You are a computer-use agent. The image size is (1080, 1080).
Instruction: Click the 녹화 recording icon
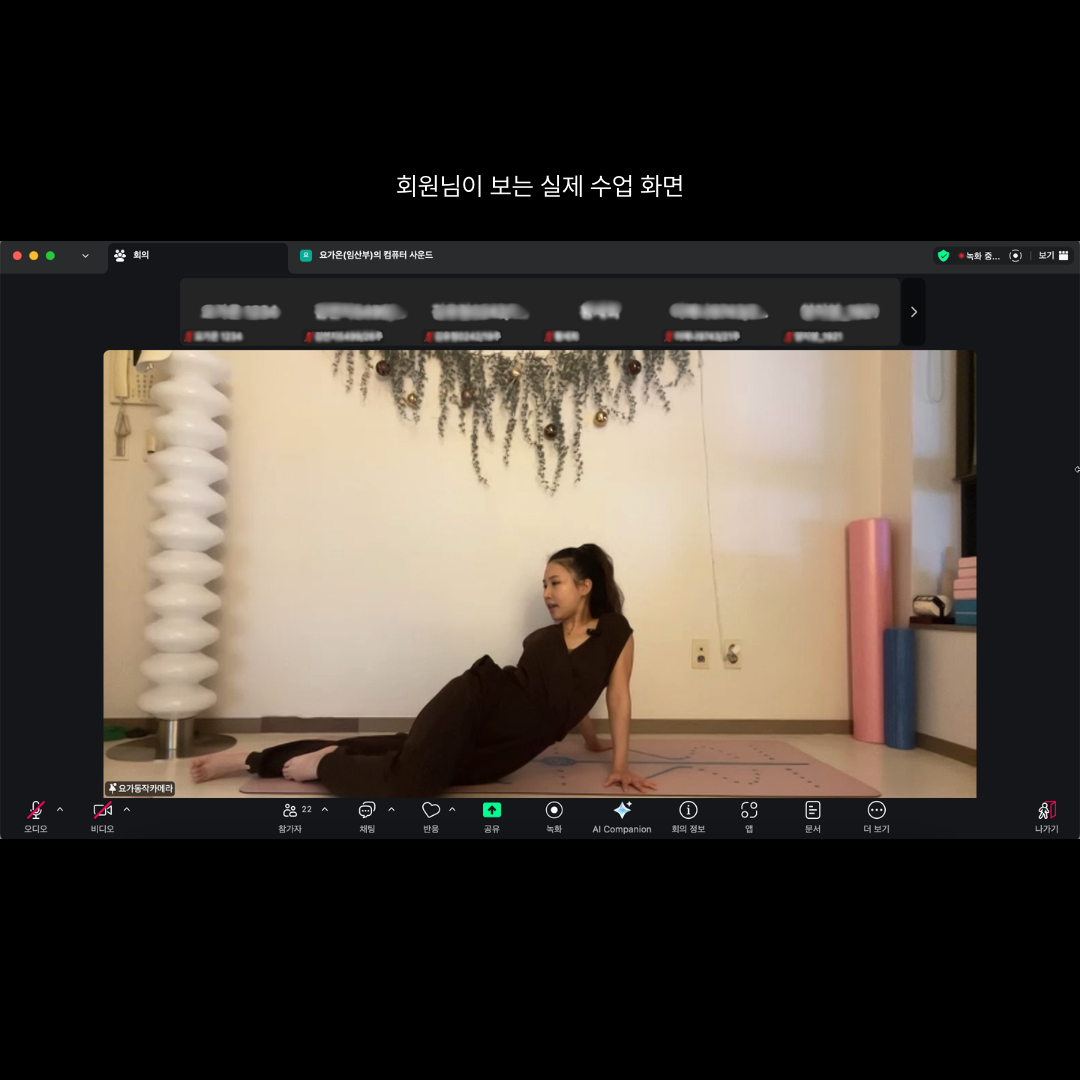pos(554,810)
